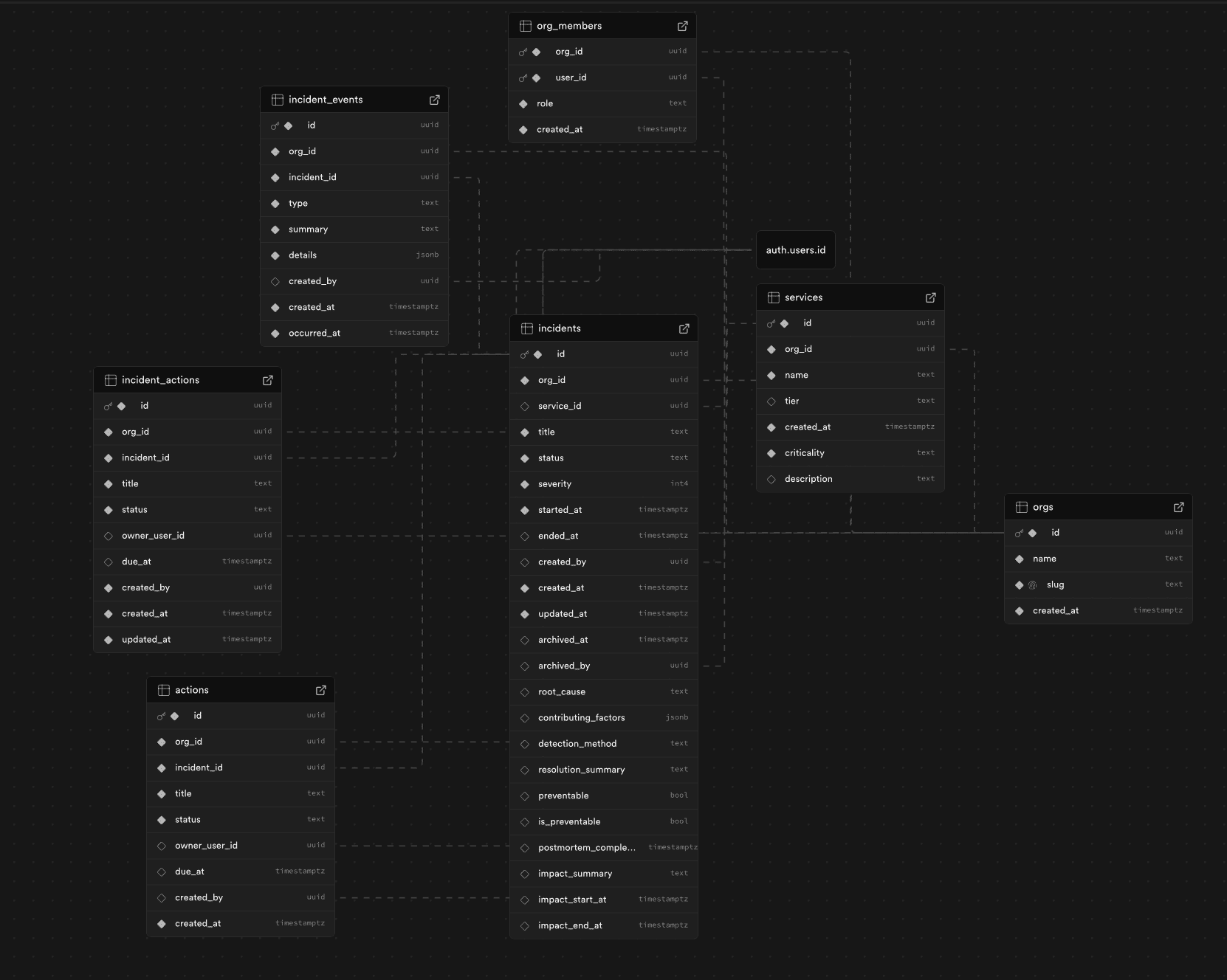Screen dimensions: 1227x980
Task: Open incident_events with its external link icon
Action: tap(435, 99)
